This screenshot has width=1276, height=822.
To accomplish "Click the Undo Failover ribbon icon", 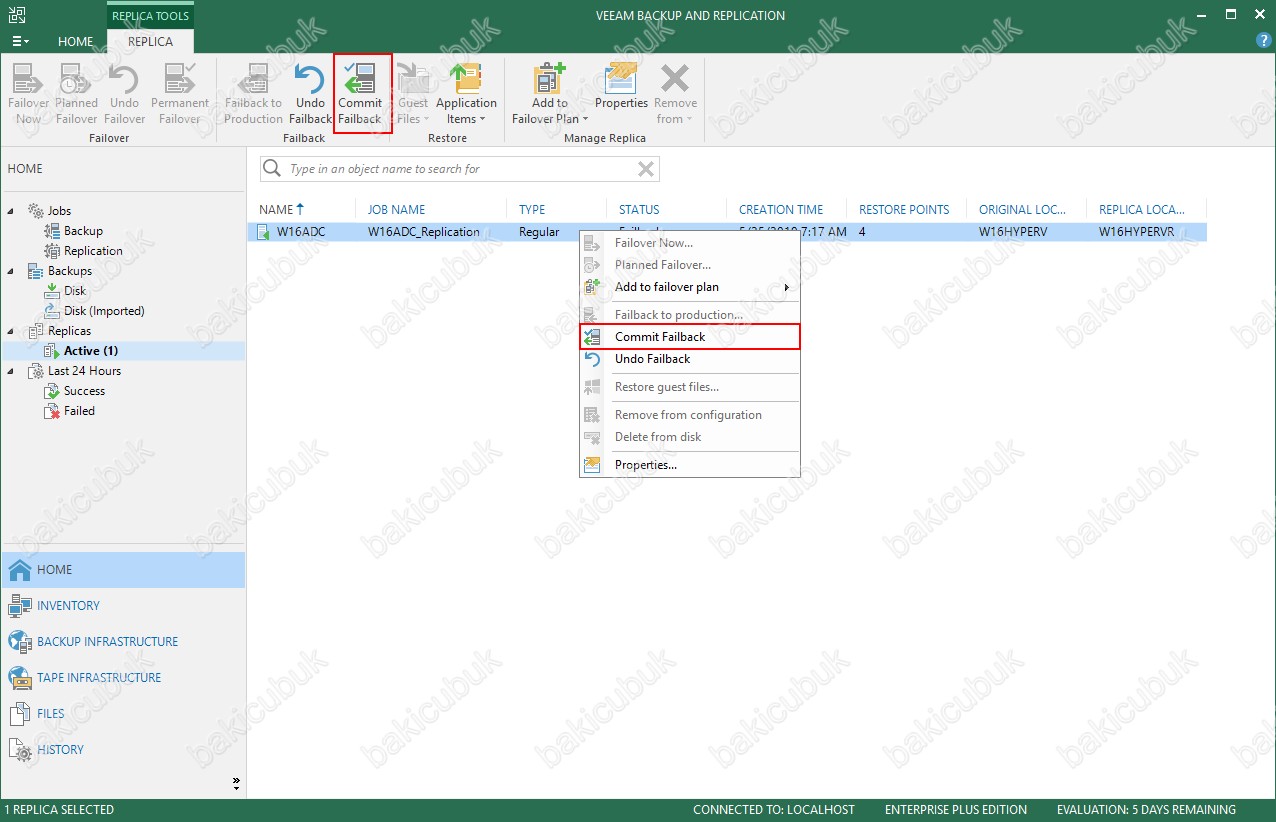I will pyautogui.click(x=124, y=94).
